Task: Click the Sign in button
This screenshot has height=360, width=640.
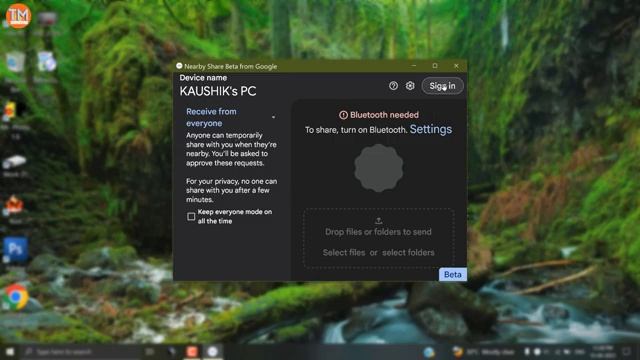Action: 442,86
